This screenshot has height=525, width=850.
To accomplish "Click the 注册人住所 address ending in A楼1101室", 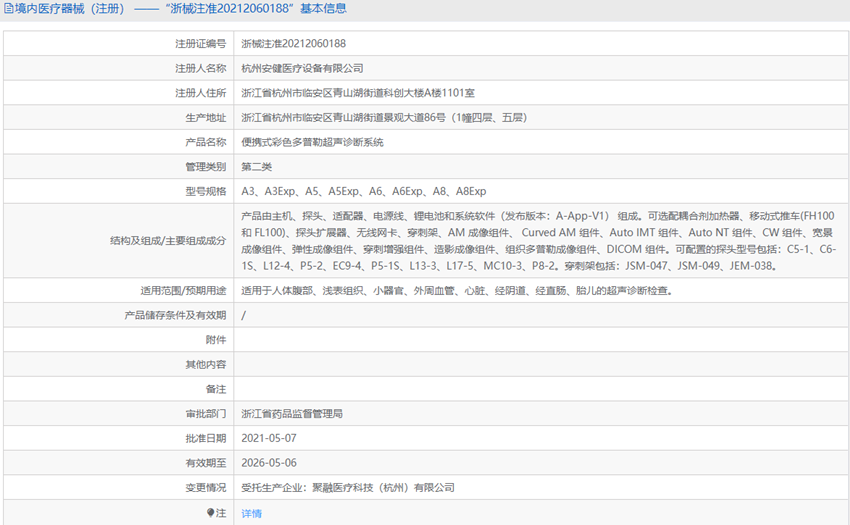I will pyautogui.click(x=358, y=93).
